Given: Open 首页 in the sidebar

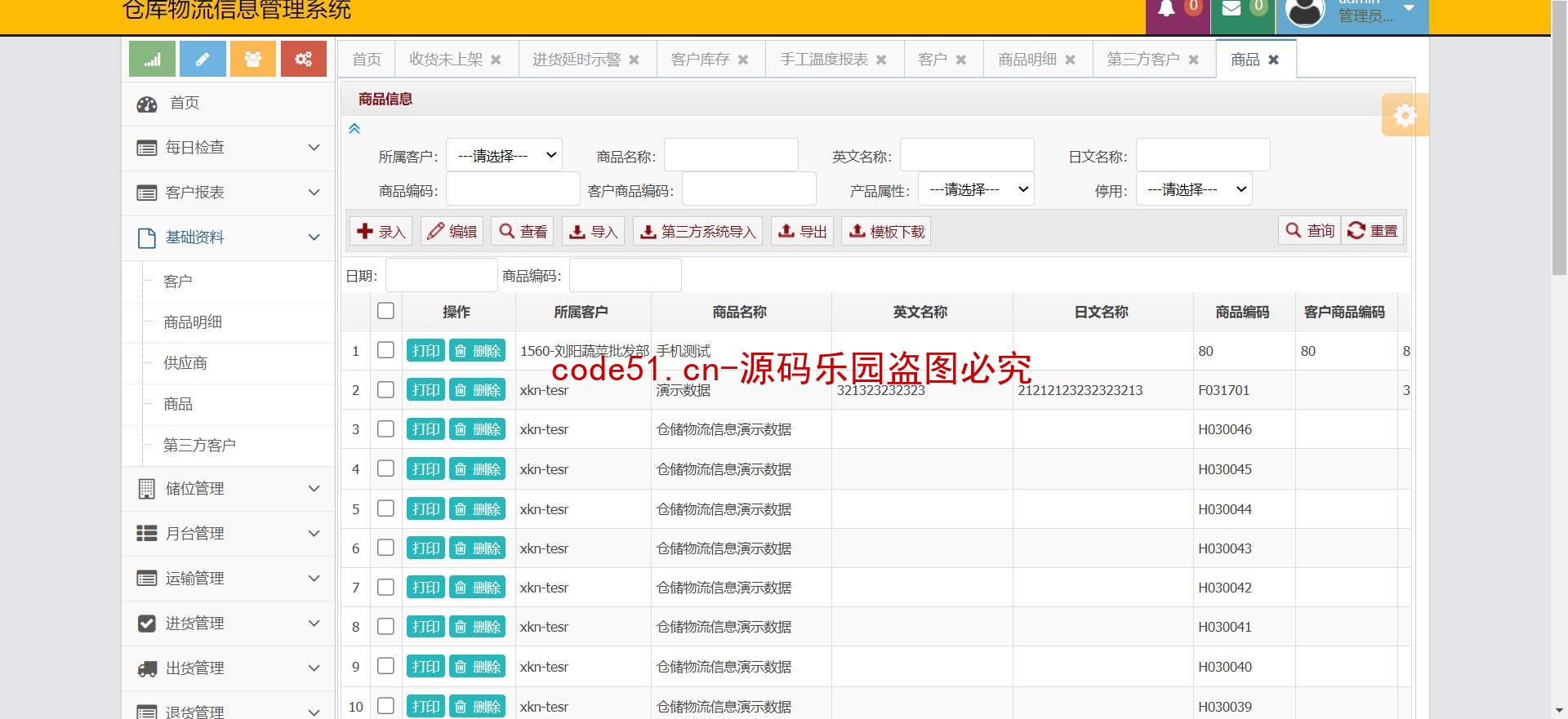Looking at the screenshot, I should click(x=228, y=104).
